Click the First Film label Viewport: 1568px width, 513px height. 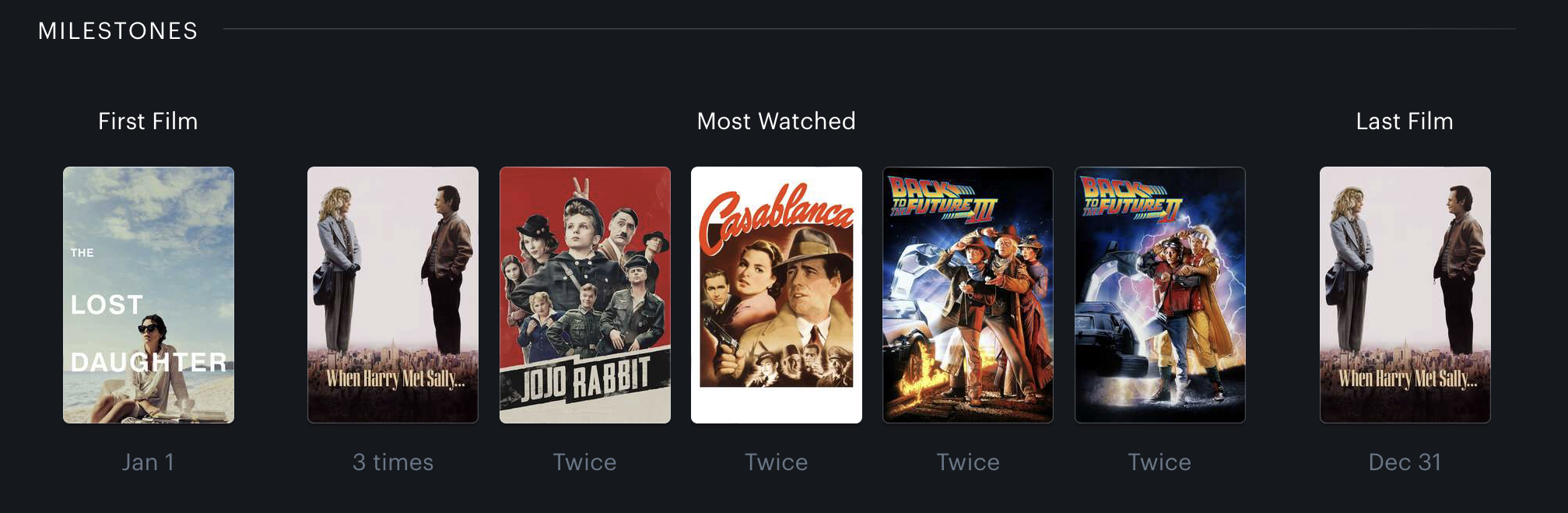(x=148, y=121)
